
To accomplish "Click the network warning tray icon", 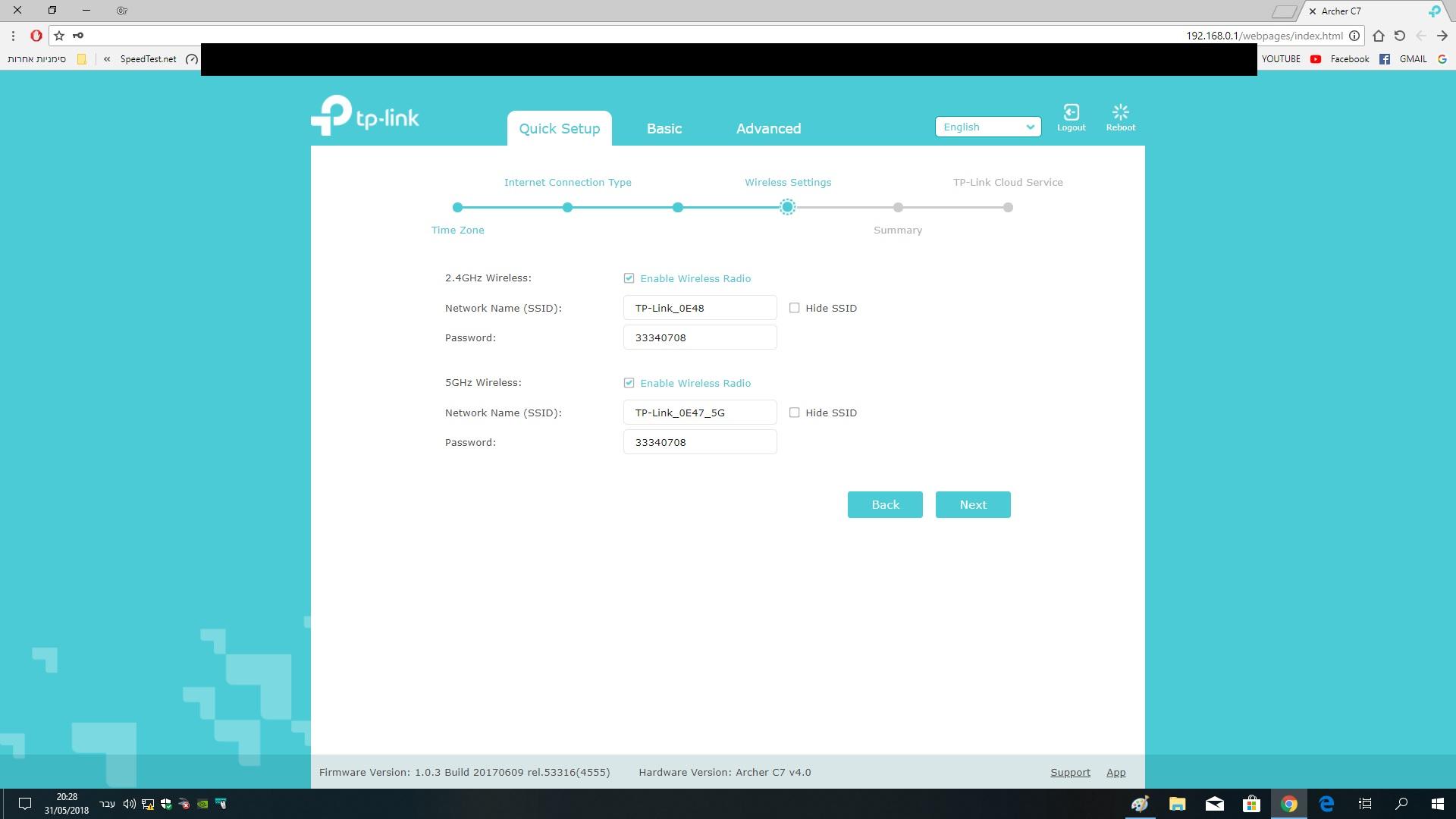I will click(x=148, y=804).
